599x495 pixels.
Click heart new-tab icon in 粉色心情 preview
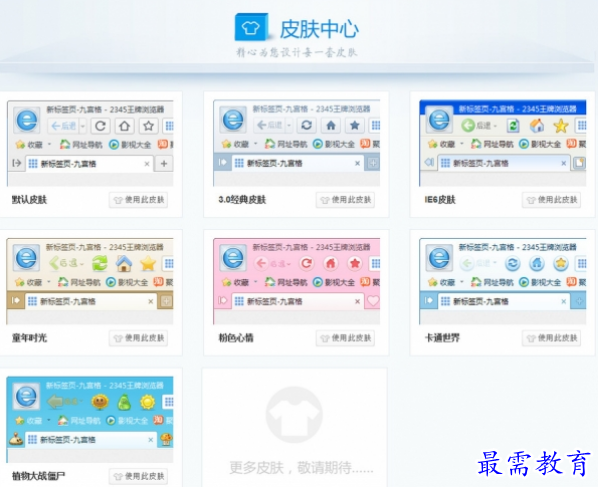pos(373,301)
